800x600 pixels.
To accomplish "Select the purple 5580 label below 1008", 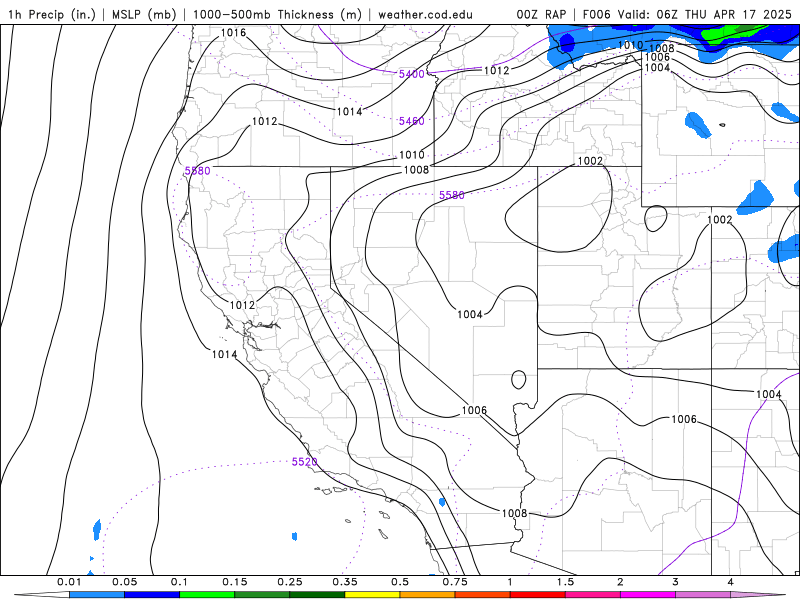I will pyautogui.click(x=452, y=195).
